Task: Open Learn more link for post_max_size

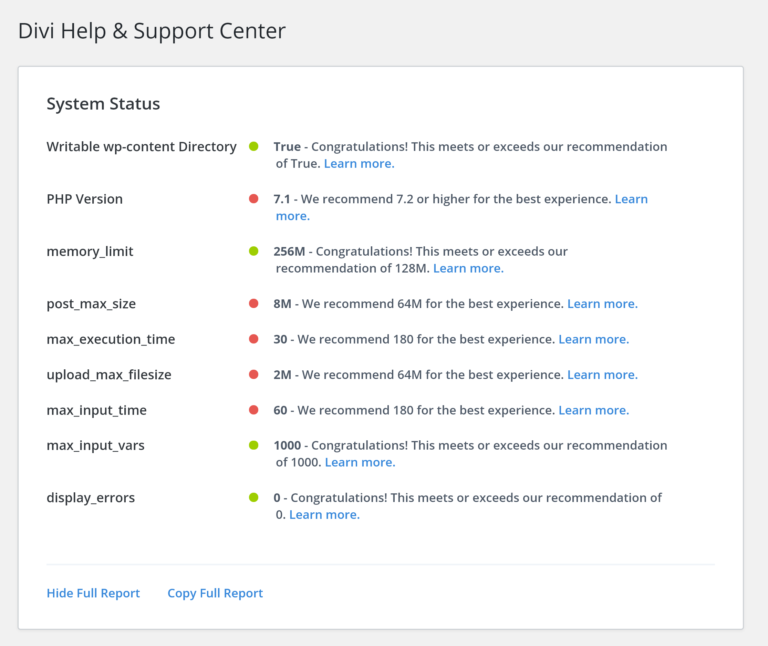Action: 602,303
